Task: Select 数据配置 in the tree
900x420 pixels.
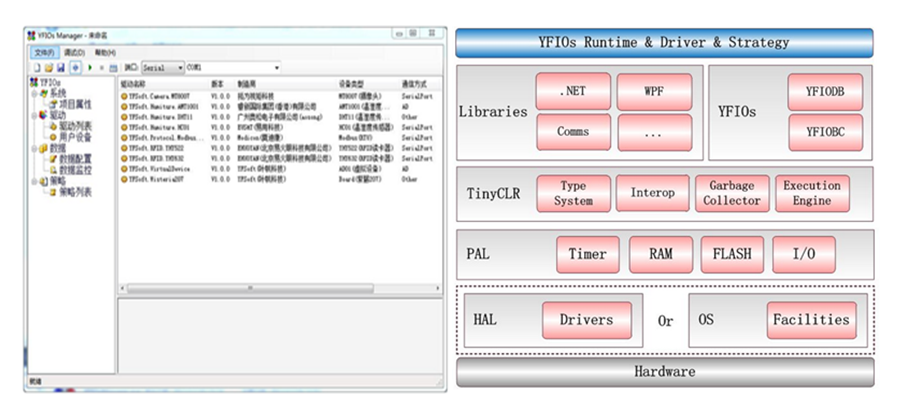Action: pyautogui.click(x=75, y=159)
